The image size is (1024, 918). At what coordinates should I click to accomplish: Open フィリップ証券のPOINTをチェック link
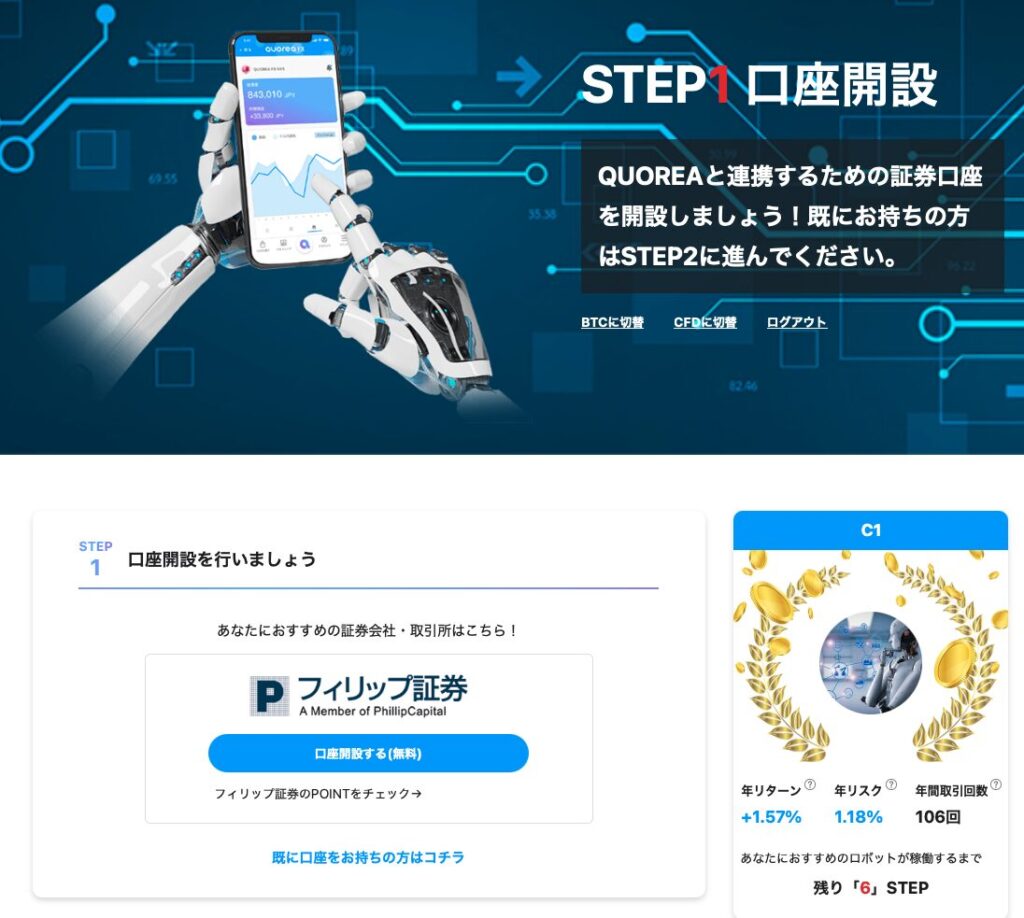[x=318, y=794]
